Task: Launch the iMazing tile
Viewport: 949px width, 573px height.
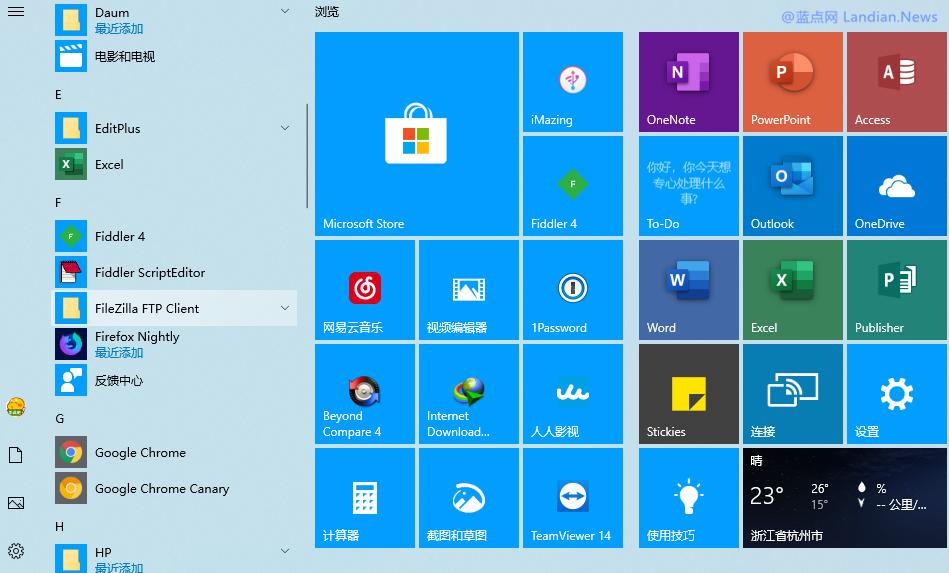Action: coord(573,82)
